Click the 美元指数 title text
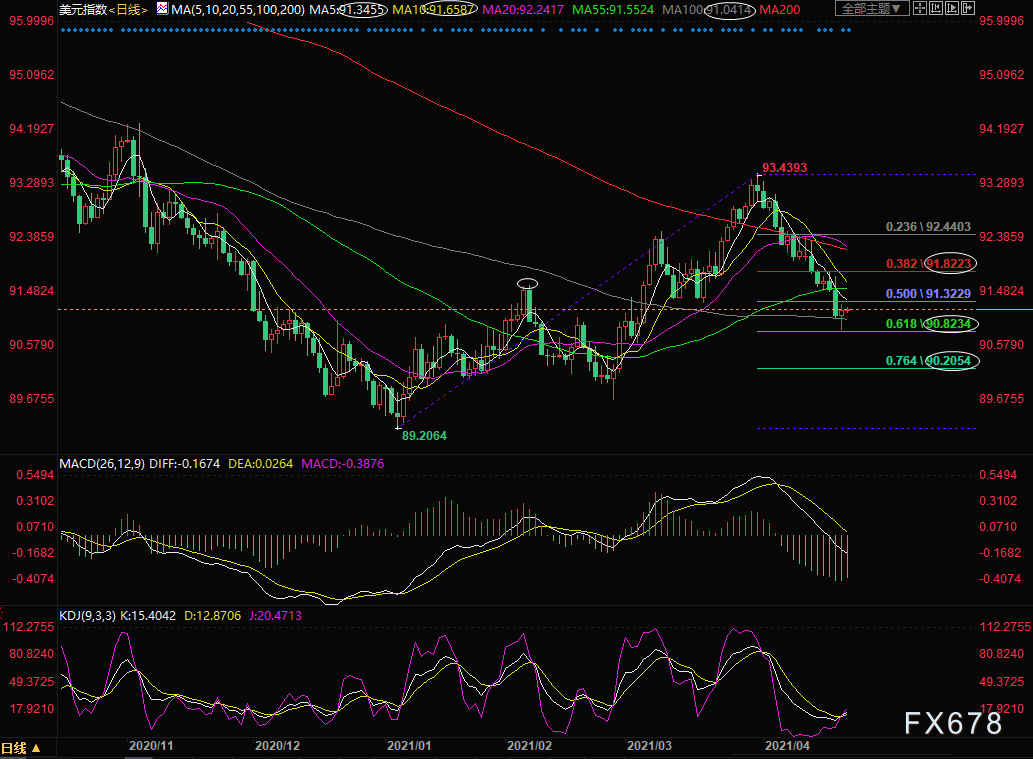 click(83, 9)
